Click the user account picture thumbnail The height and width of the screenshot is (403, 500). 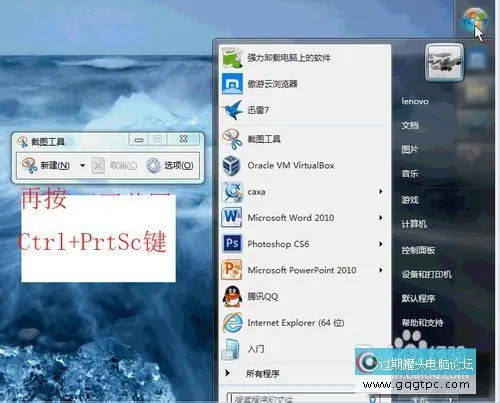[x=444, y=62]
